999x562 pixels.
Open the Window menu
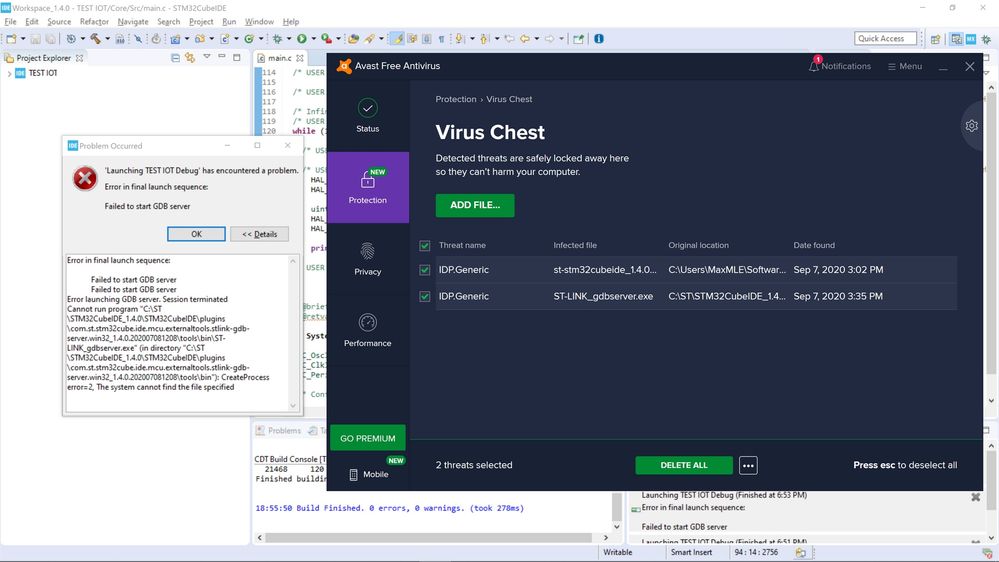tap(259, 22)
